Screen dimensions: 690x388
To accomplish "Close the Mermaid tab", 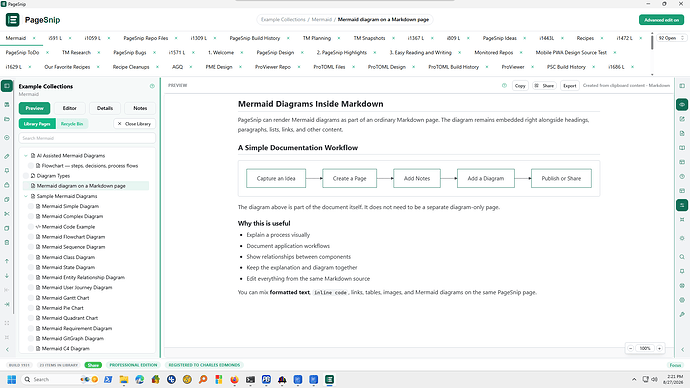I will pyautogui.click(x=34, y=38).
